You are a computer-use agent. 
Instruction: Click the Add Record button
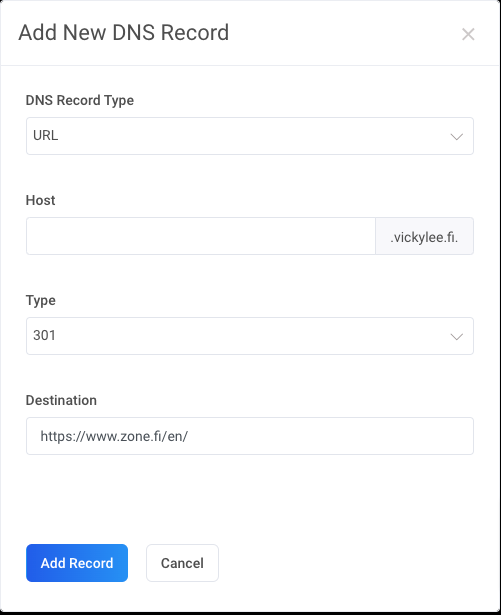(77, 563)
